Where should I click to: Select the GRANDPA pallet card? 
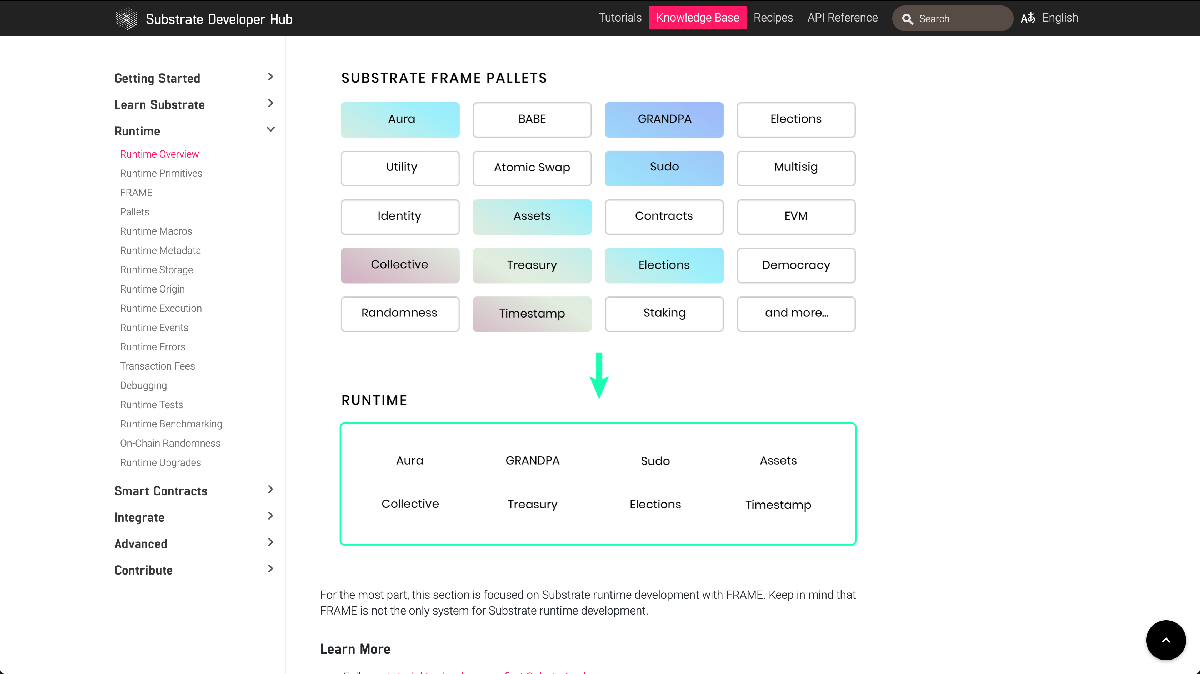tap(664, 119)
